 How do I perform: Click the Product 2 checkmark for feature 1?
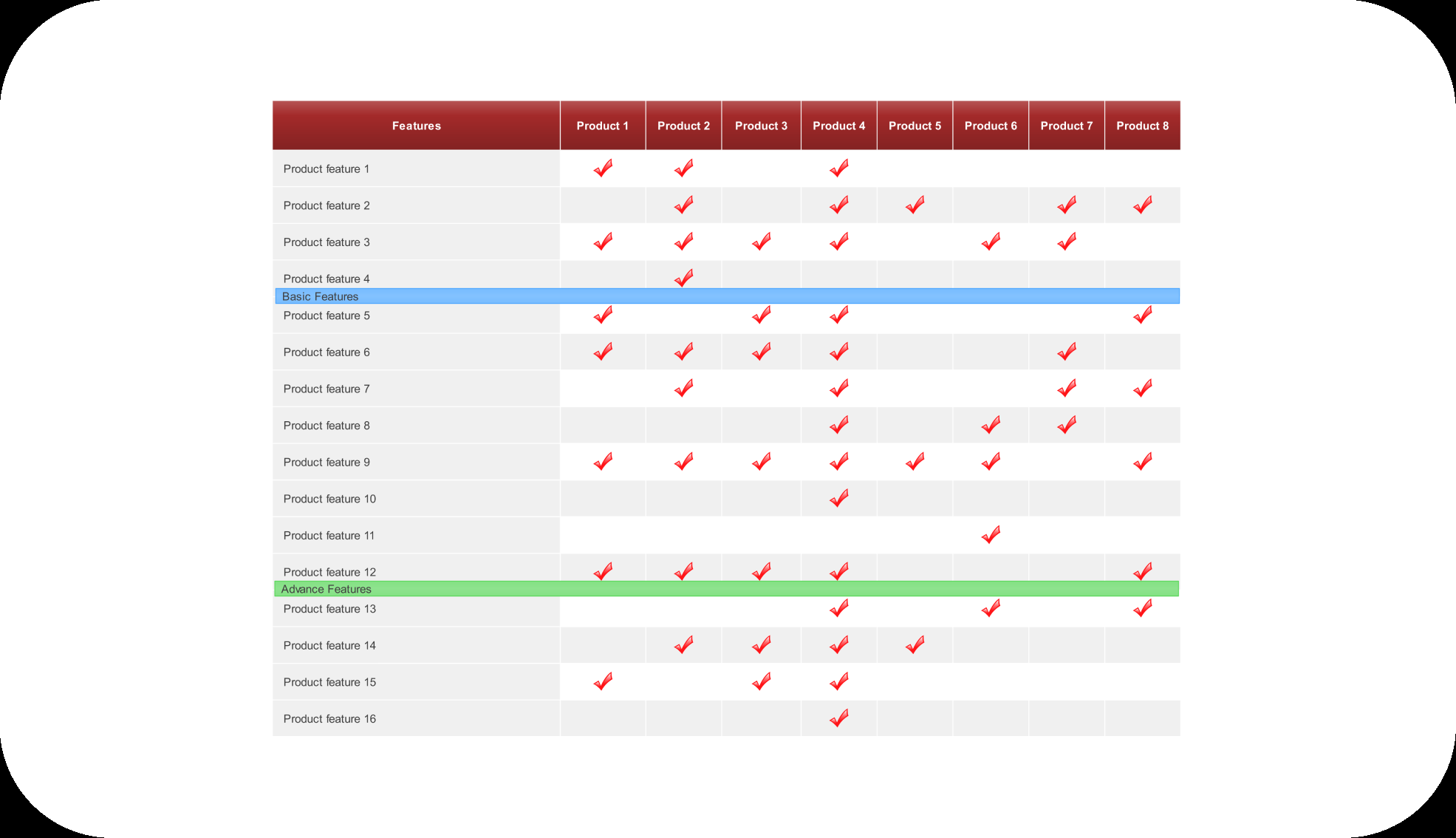pyautogui.click(x=683, y=168)
